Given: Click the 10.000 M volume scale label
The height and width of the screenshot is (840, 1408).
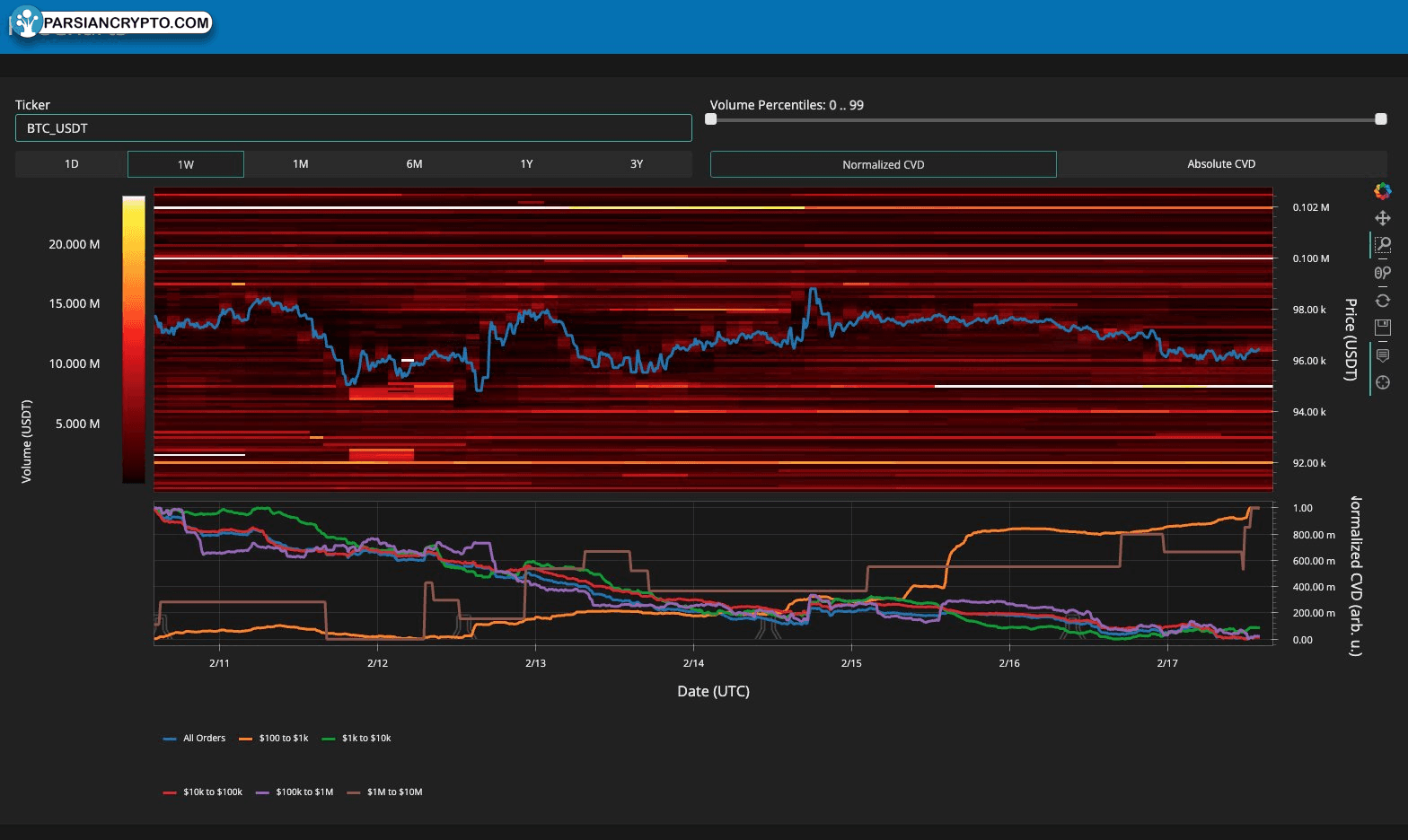Looking at the screenshot, I should tap(75, 363).
